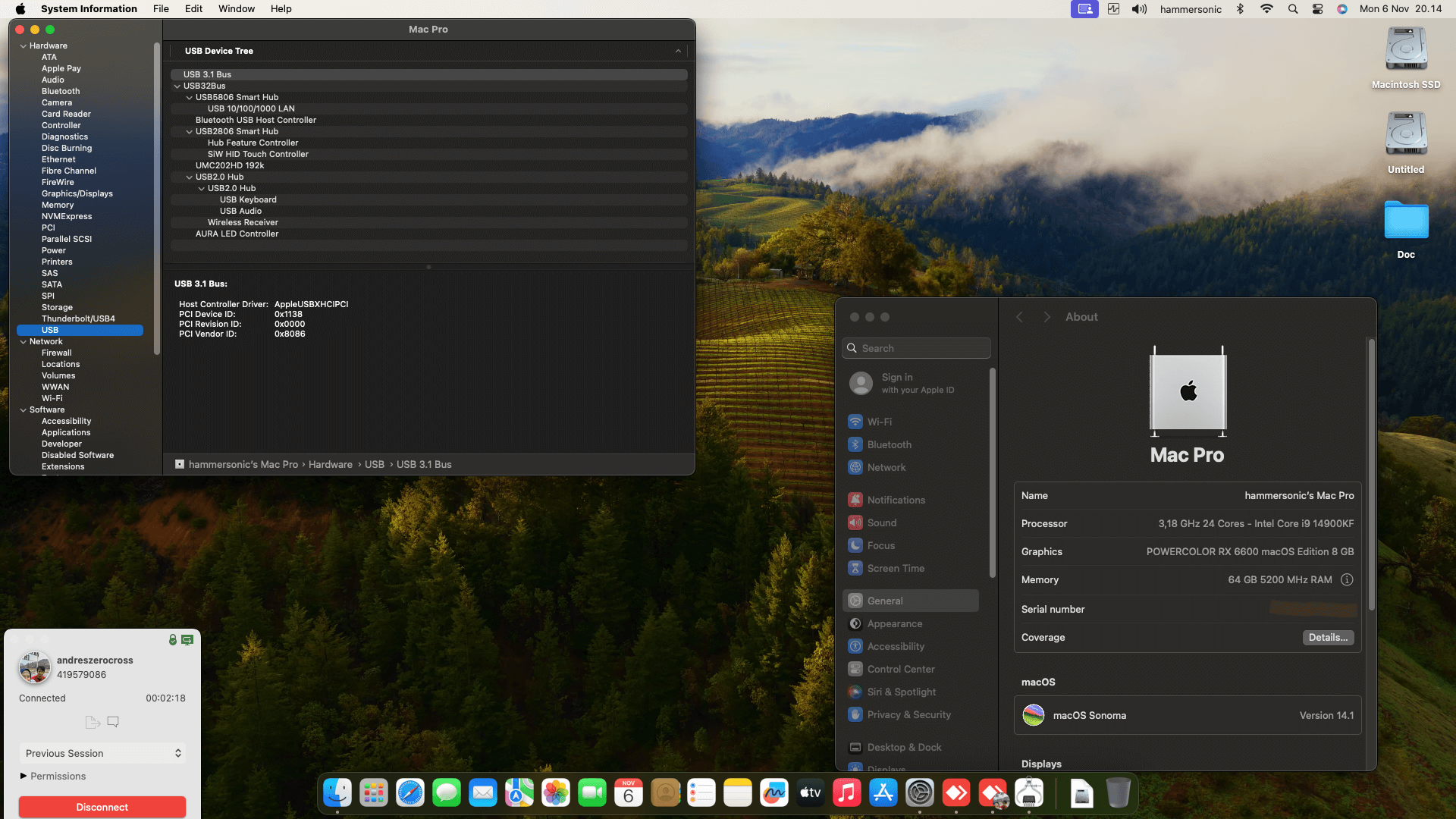Click the Coverage Details... button
The image size is (1456, 819).
(1328, 638)
